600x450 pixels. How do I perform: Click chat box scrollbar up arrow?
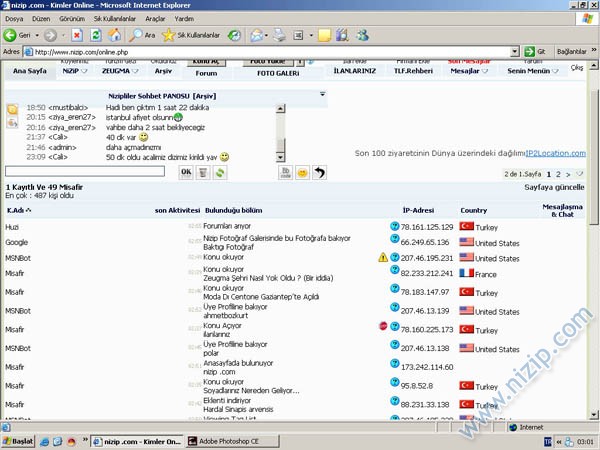coord(280,109)
